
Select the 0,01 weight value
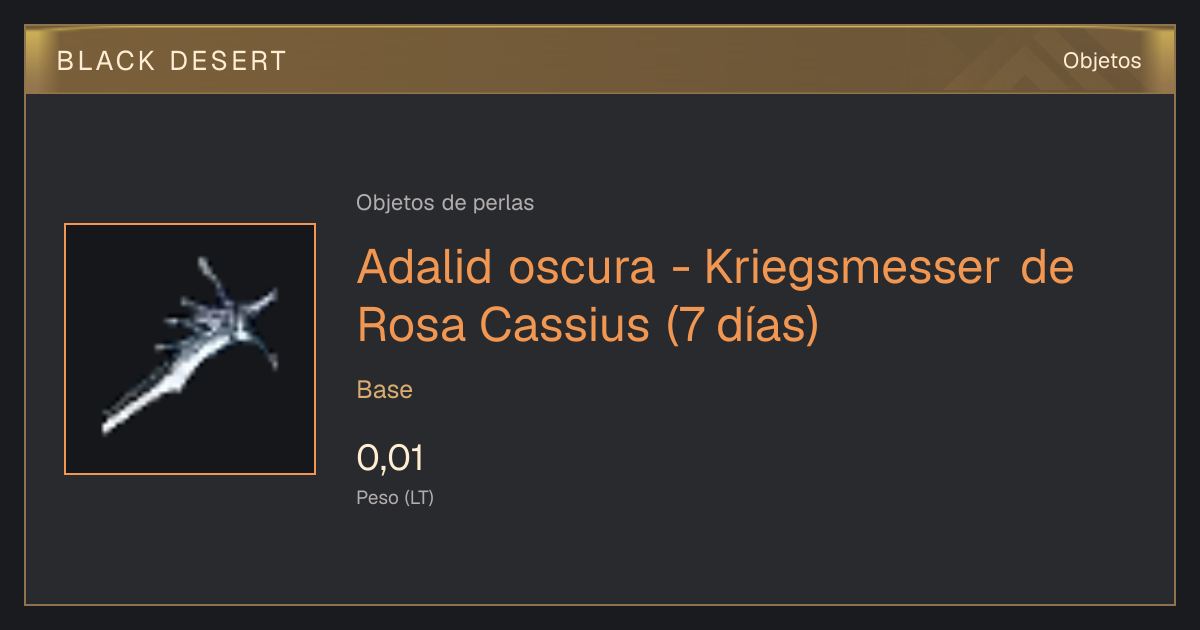tap(391, 458)
